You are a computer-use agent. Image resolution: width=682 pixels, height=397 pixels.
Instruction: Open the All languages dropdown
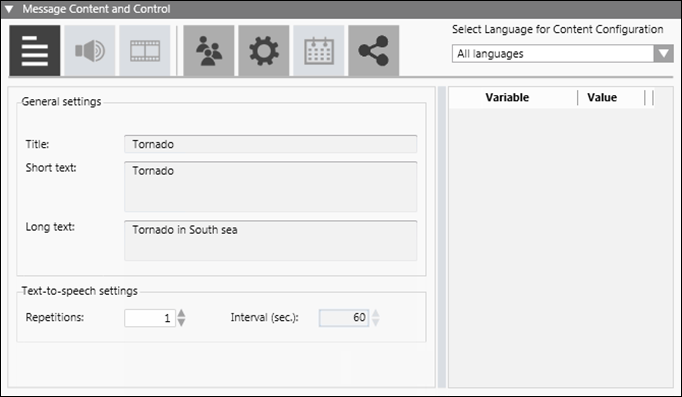click(562, 53)
